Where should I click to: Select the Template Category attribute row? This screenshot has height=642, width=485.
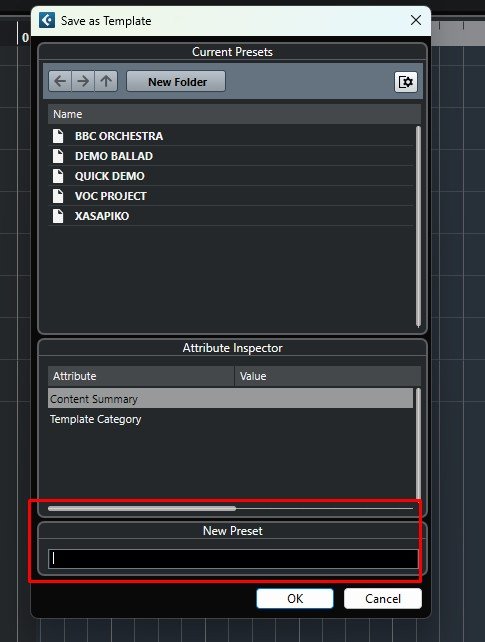coord(230,419)
